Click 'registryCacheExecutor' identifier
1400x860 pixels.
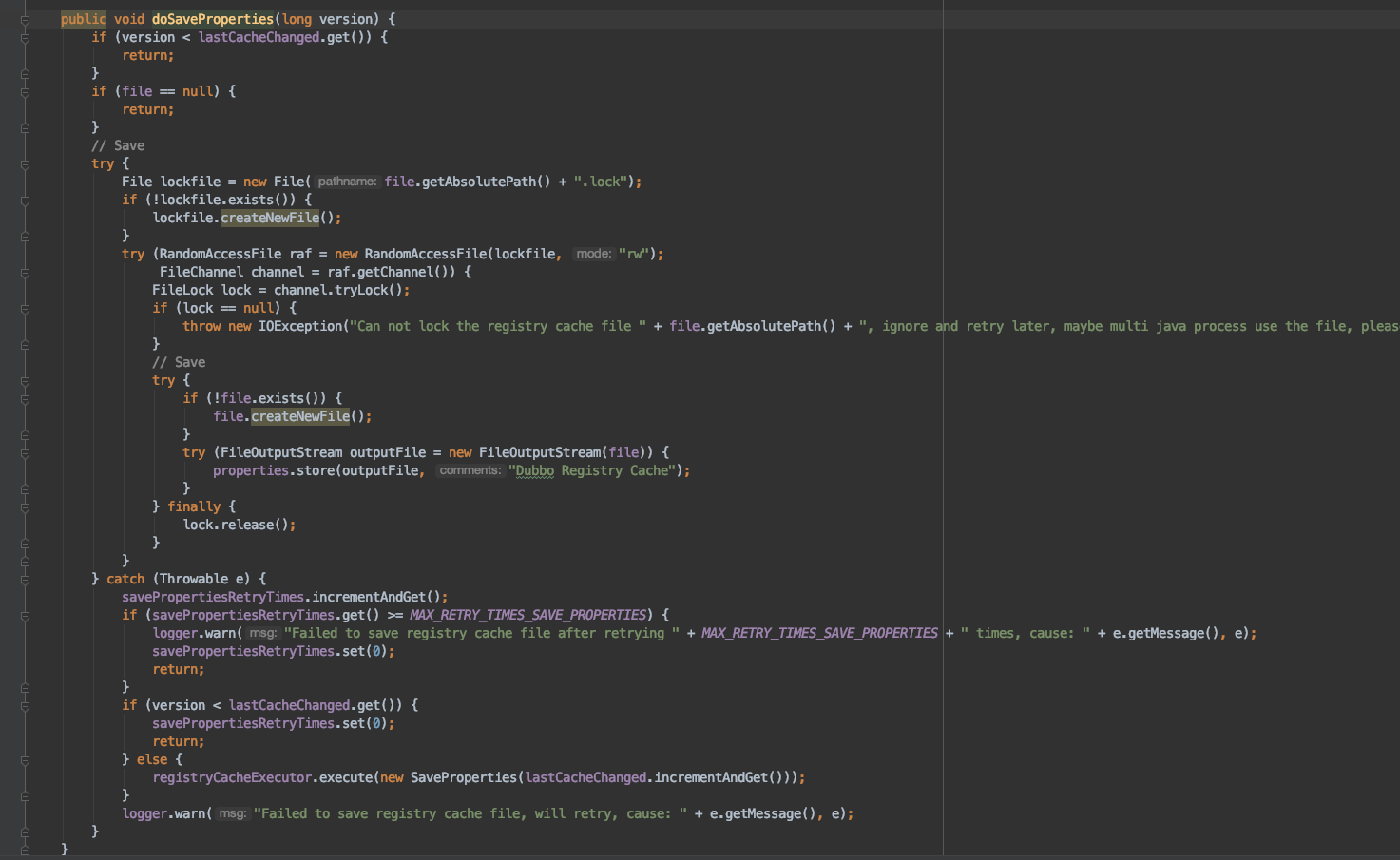[x=232, y=777]
